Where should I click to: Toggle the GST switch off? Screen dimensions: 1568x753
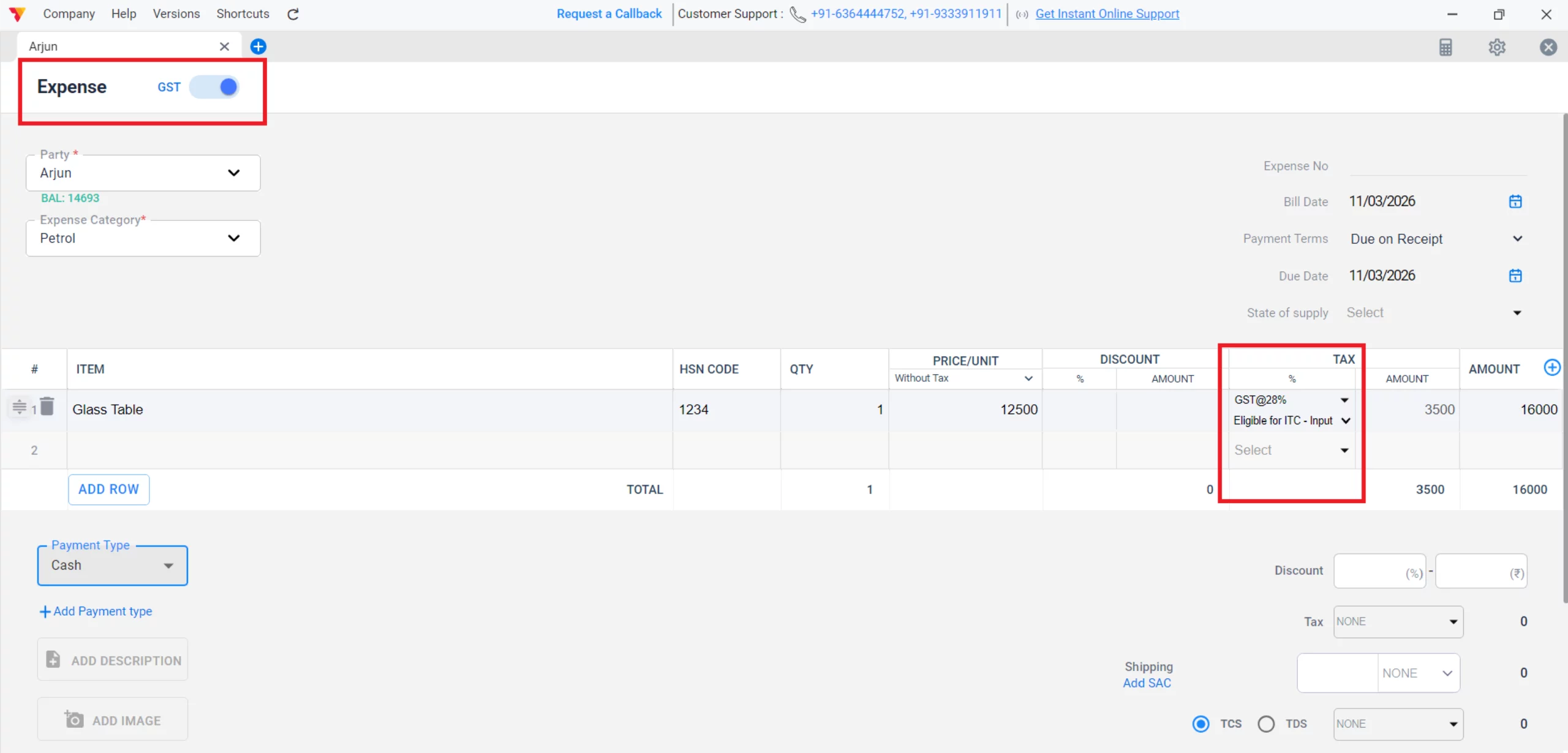click(214, 87)
